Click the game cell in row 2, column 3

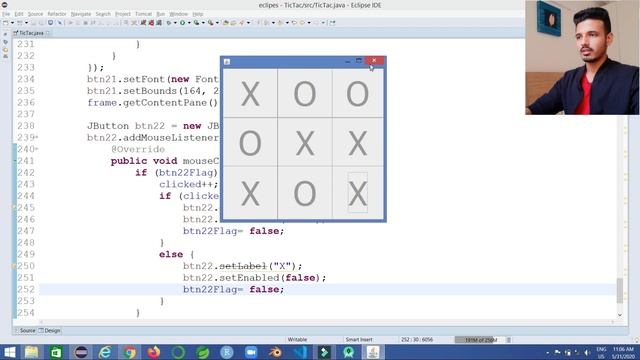pos(358,142)
